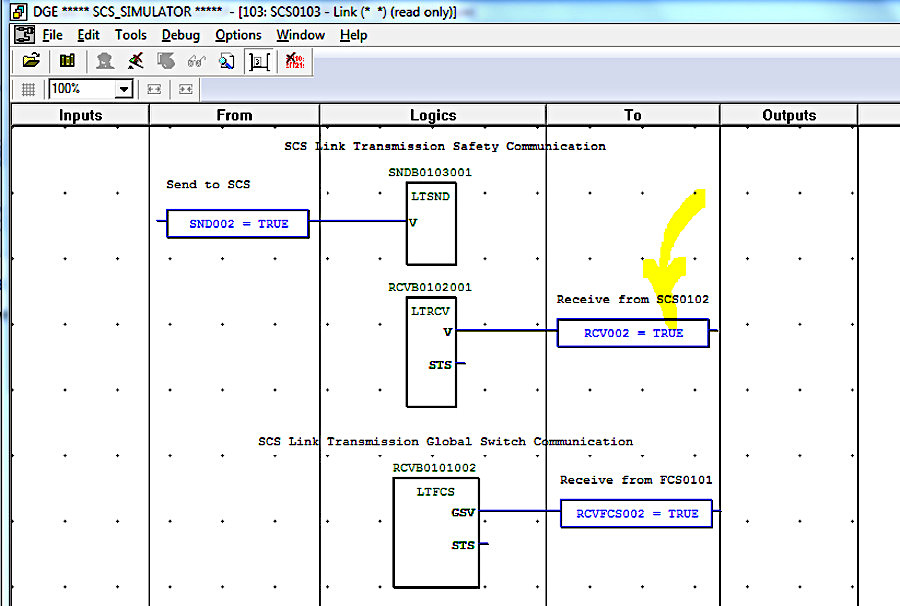Click the red-crossed pencil toolbar icon
The image size is (900, 606).
coord(135,60)
